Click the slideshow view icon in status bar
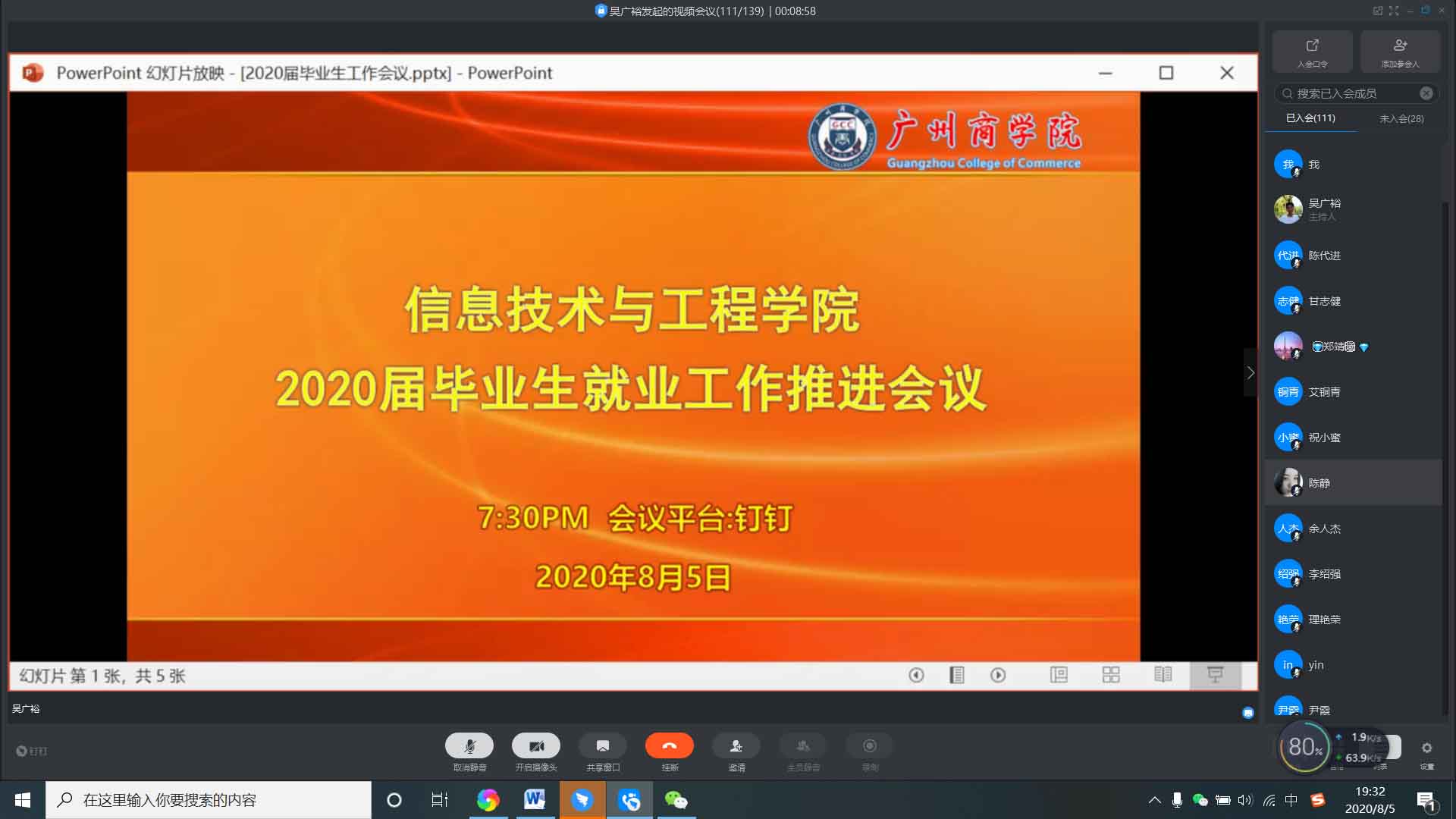This screenshot has width=1456, height=819. (x=1215, y=675)
